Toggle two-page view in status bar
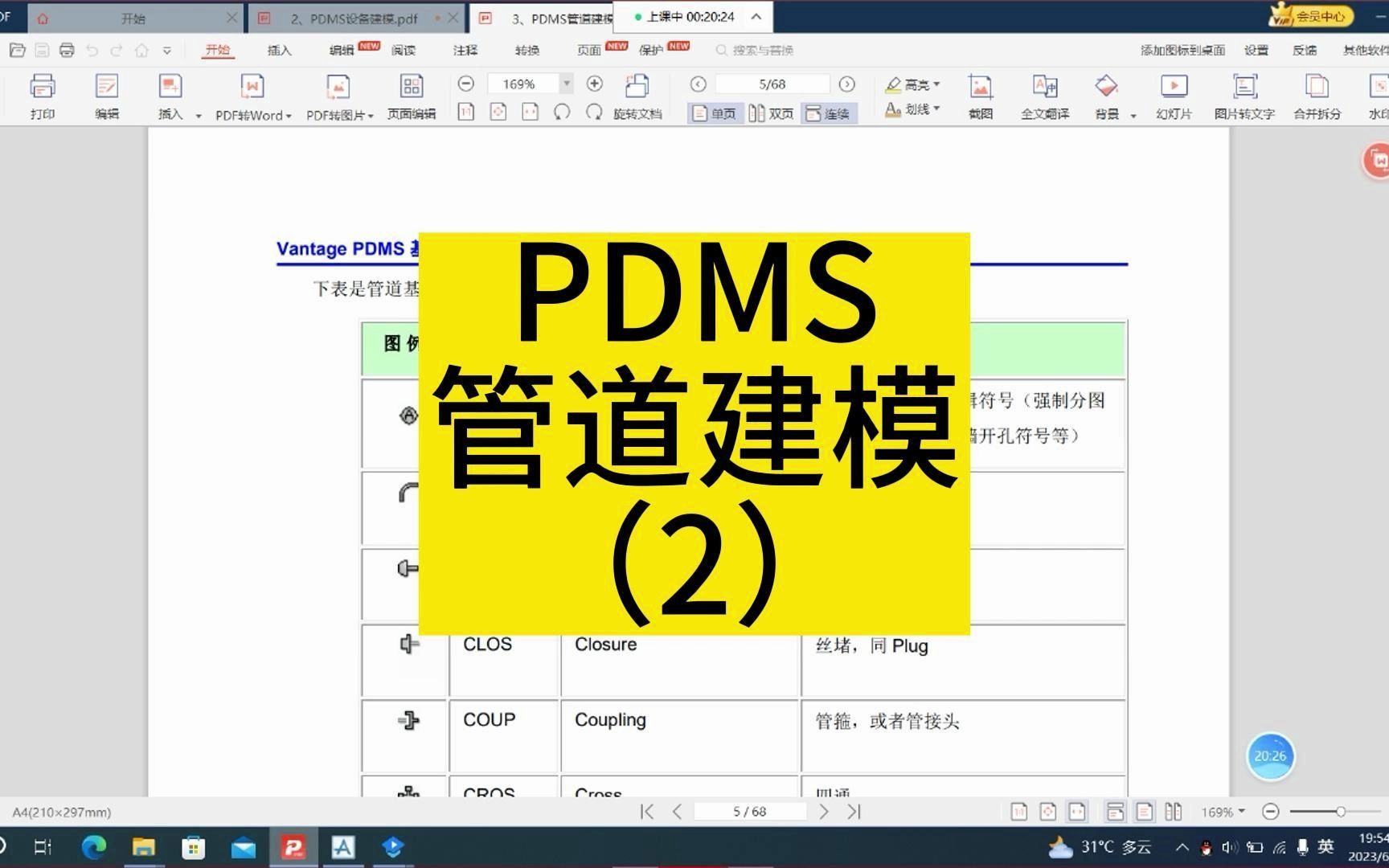This screenshot has width=1389, height=868. point(1174,812)
